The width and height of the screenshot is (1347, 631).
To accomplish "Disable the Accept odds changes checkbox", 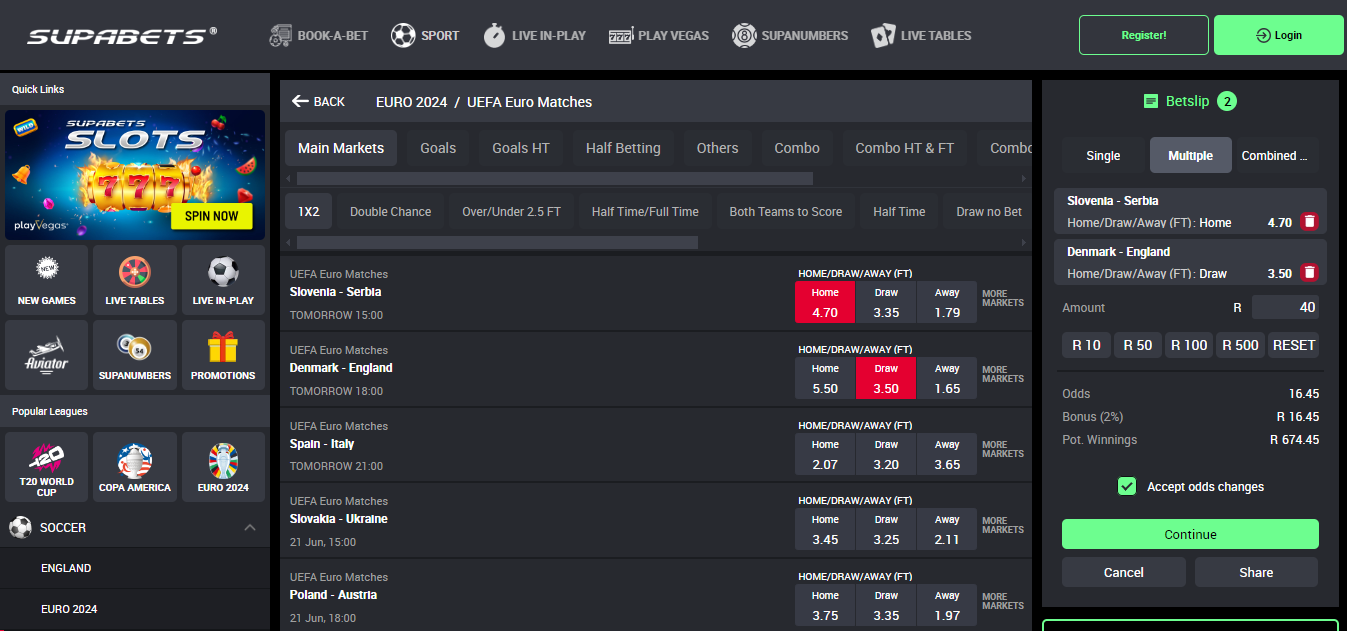I will point(1127,486).
